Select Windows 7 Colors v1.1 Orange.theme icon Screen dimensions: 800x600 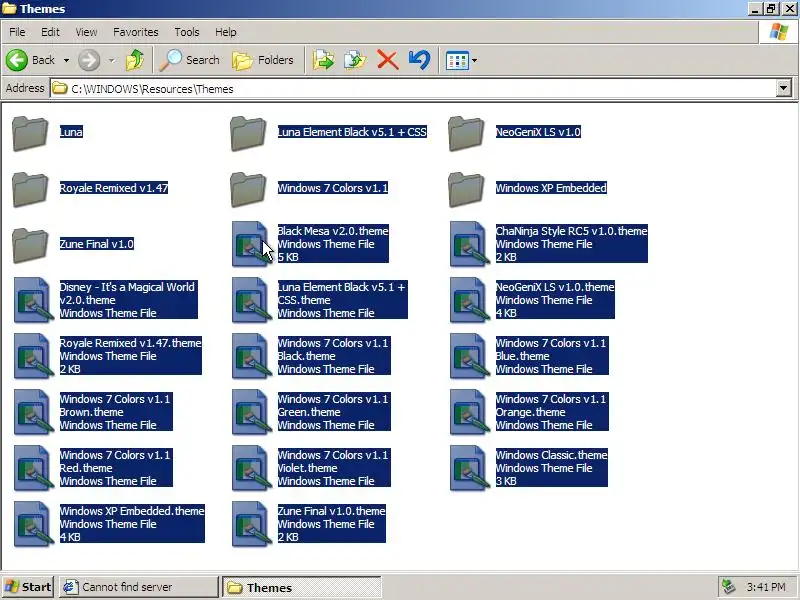(468, 412)
